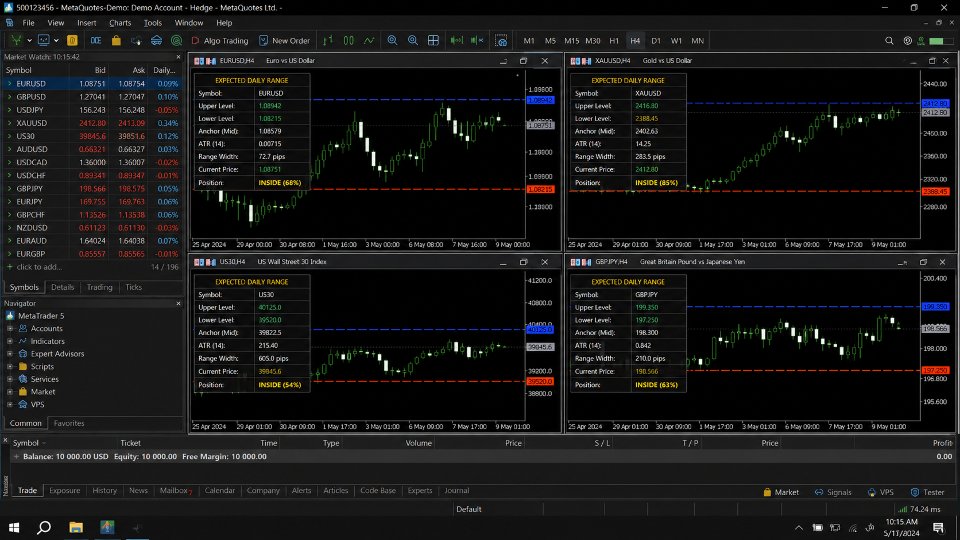Click the Daily change column header
Screen dimensions: 960x540
(164, 70)
